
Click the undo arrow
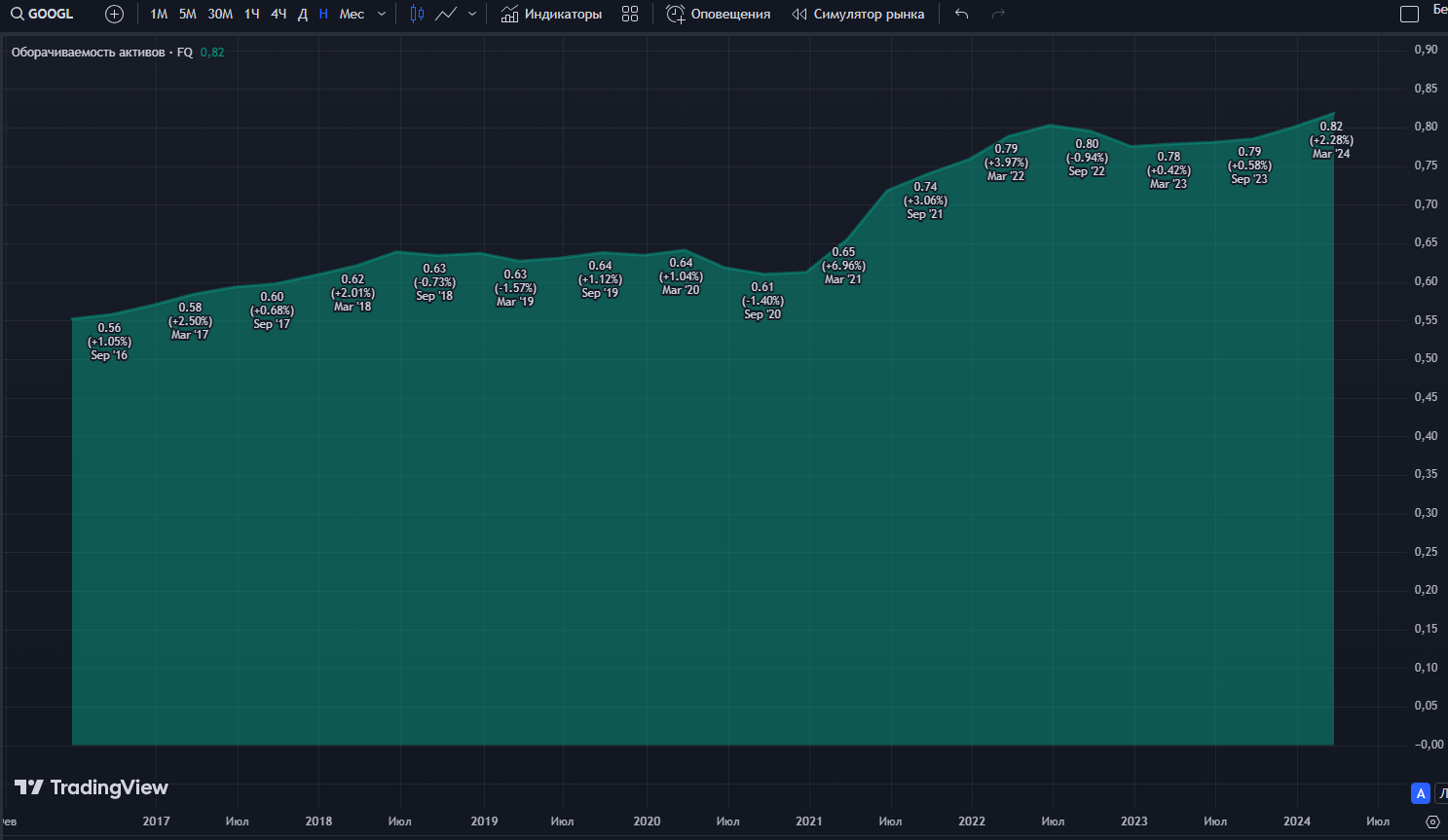962,14
